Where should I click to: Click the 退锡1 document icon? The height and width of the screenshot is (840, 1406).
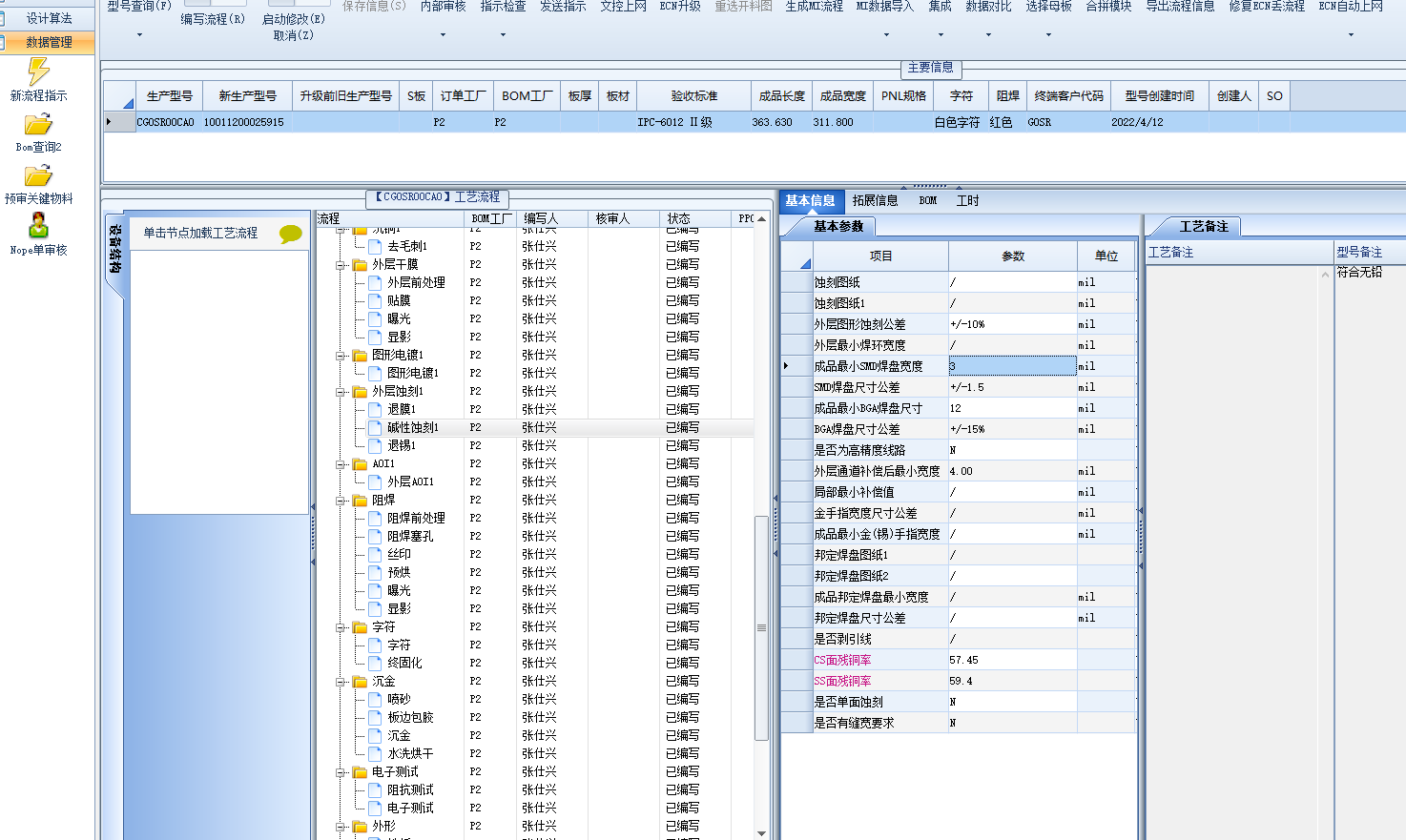[x=375, y=445]
